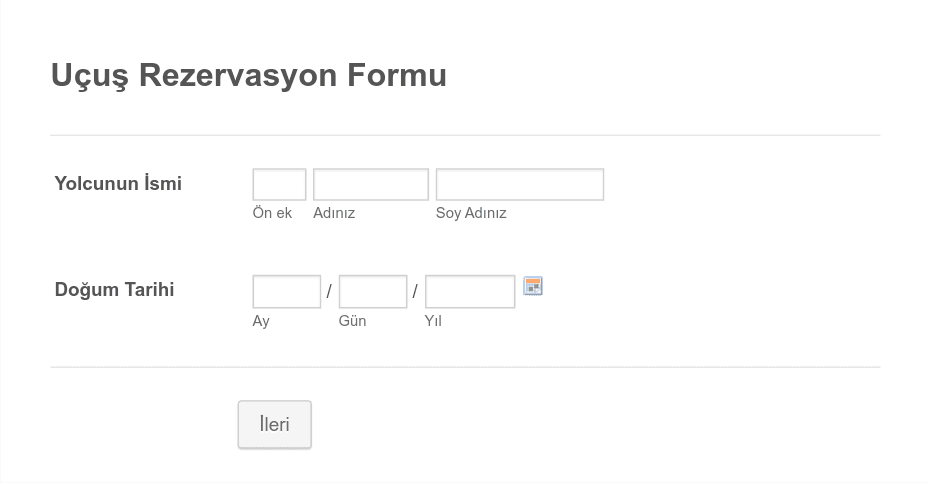Click the divider line below the heading
Image resolution: width=930 pixels, height=483 pixels.
(x=465, y=135)
